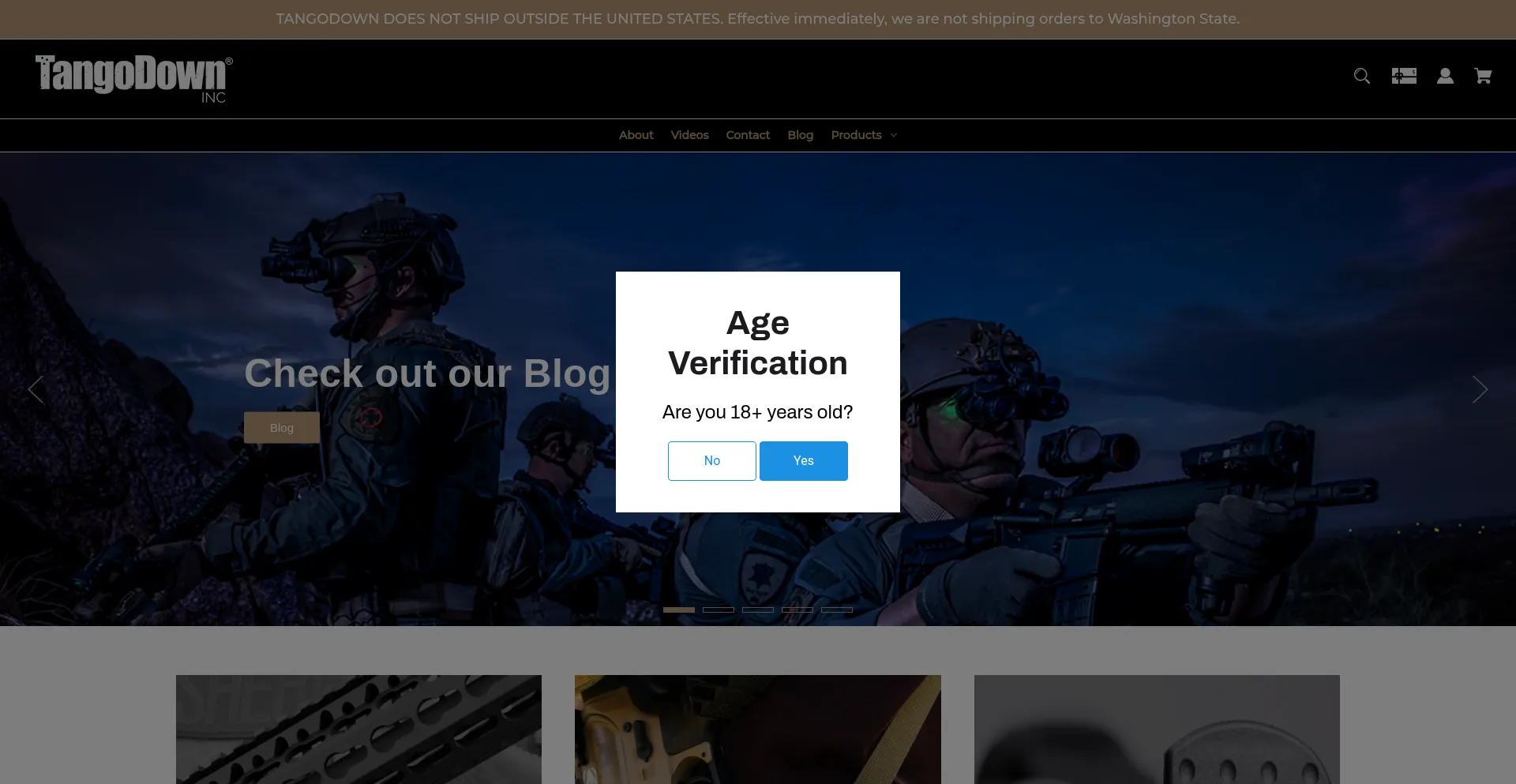Open the account icon
Screen dimensions: 1516x784
pyautogui.click(x=1445, y=76)
